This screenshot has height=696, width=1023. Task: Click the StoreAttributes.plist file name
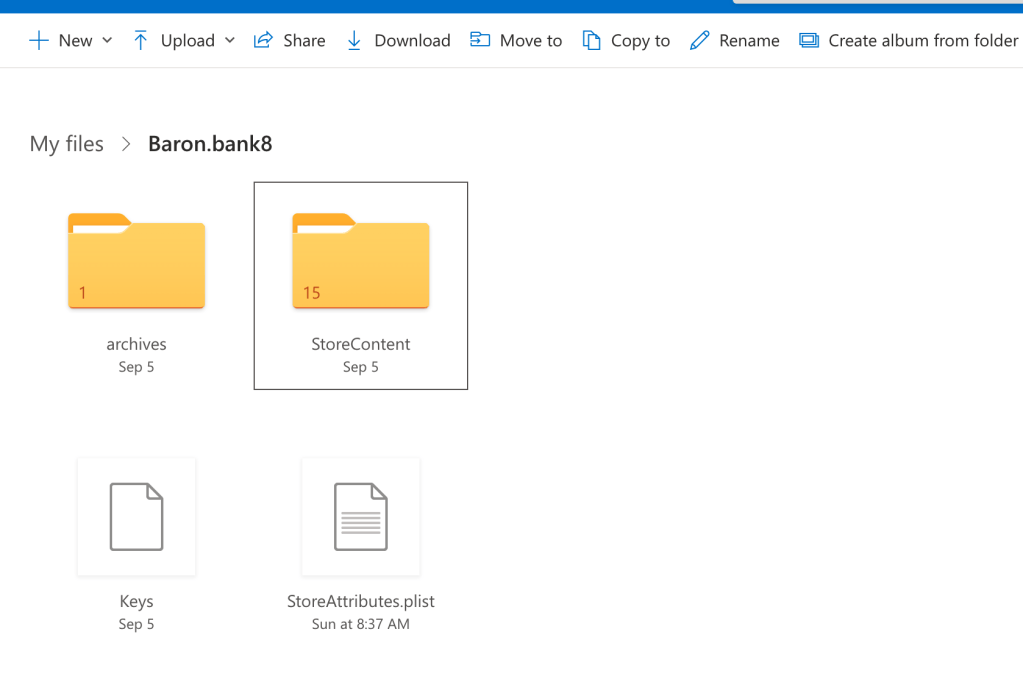(360, 601)
